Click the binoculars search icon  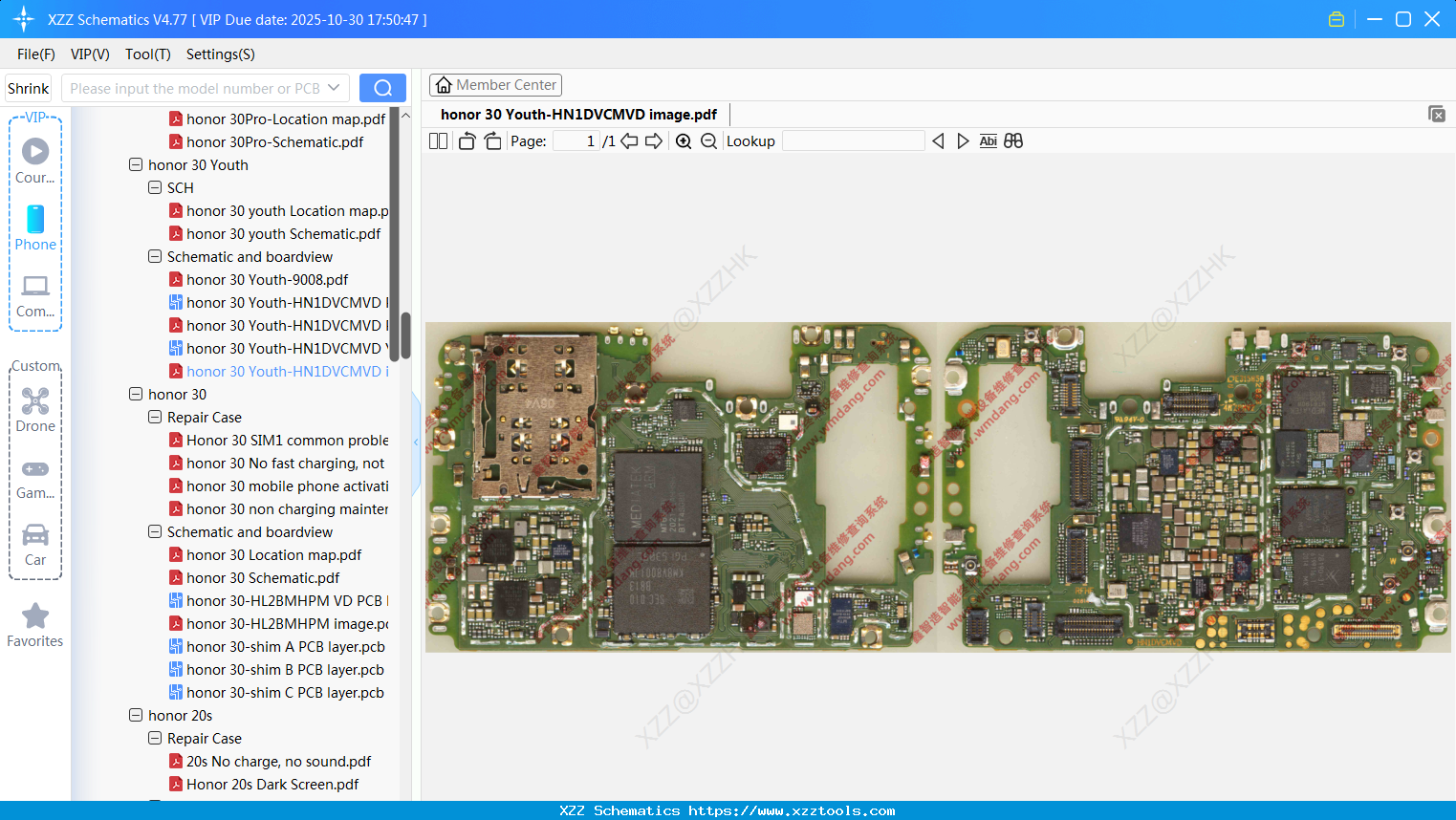1013,141
